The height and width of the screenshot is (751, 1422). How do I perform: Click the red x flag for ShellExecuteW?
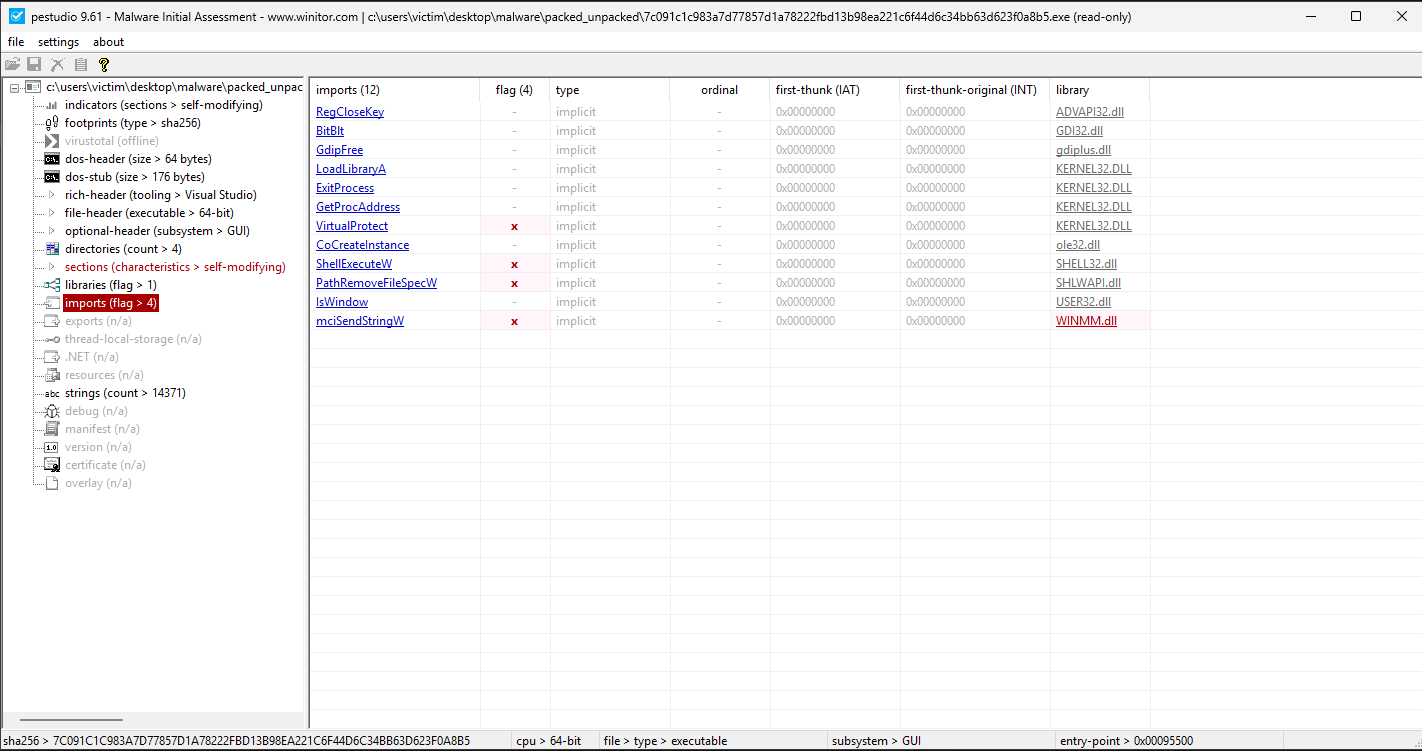pyautogui.click(x=514, y=264)
